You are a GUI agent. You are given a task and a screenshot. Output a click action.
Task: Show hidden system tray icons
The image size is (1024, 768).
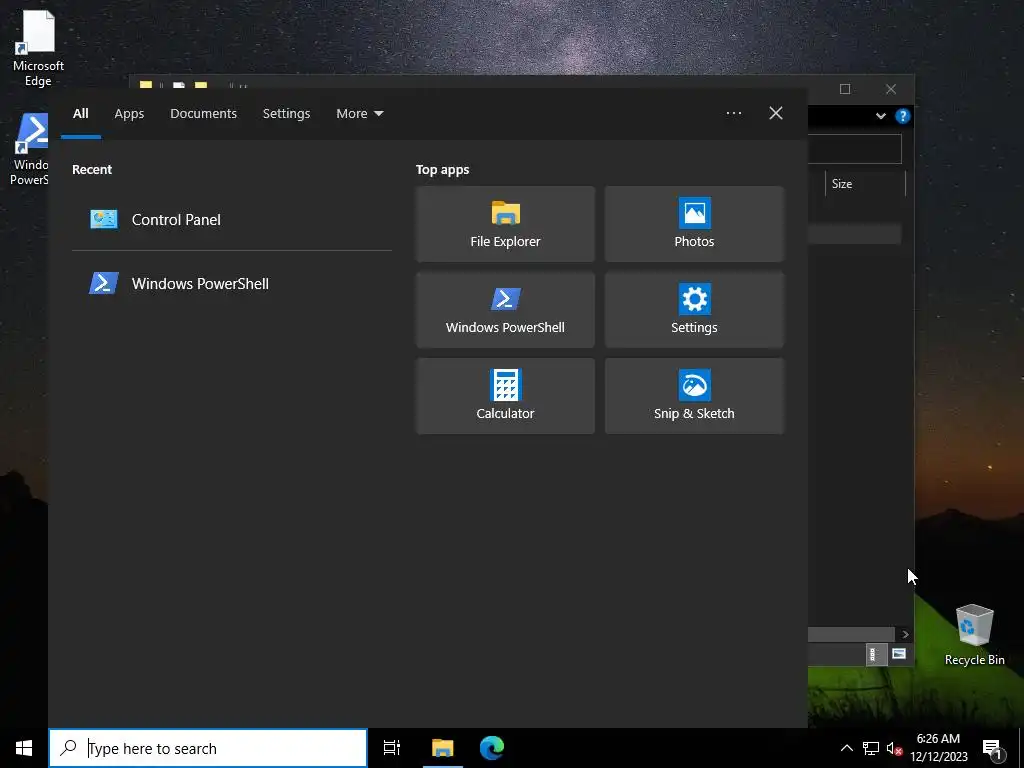846,748
